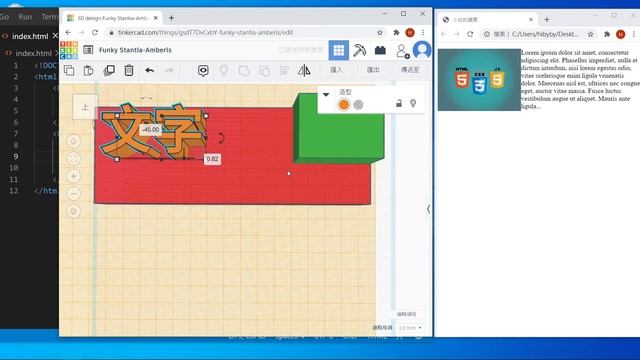The height and width of the screenshot is (360, 640).
Task: Click the edit grid button
Action: [406, 314]
